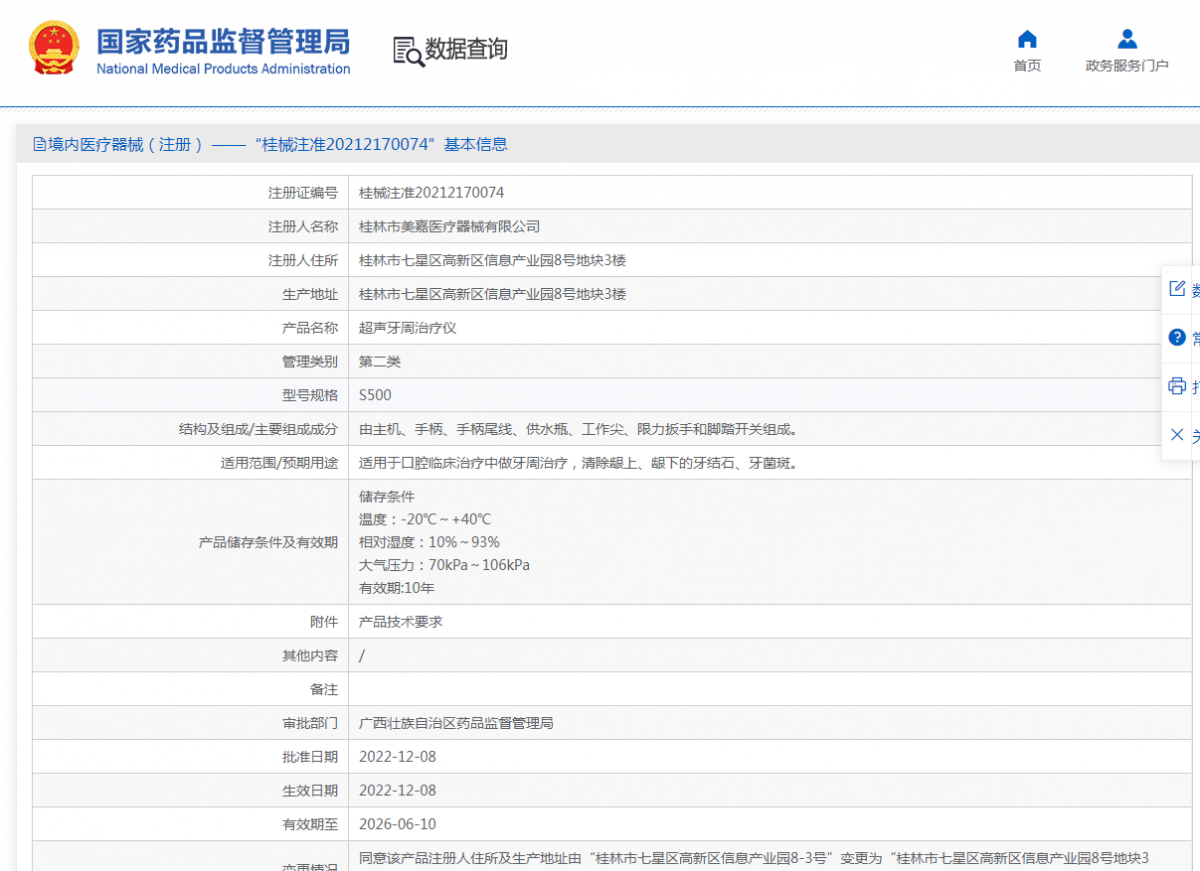Screen dimensions: 1200x871
Task: Open the 数据查询 search icon
Action: click(408, 51)
